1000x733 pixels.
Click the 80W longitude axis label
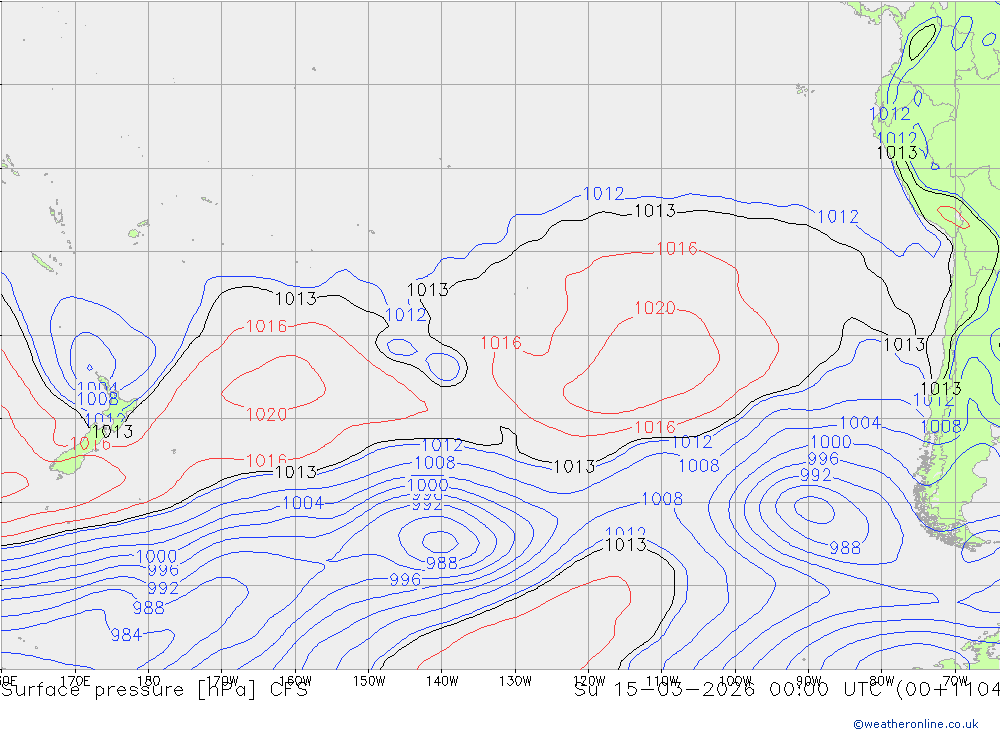pyautogui.click(x=881, y=680)
